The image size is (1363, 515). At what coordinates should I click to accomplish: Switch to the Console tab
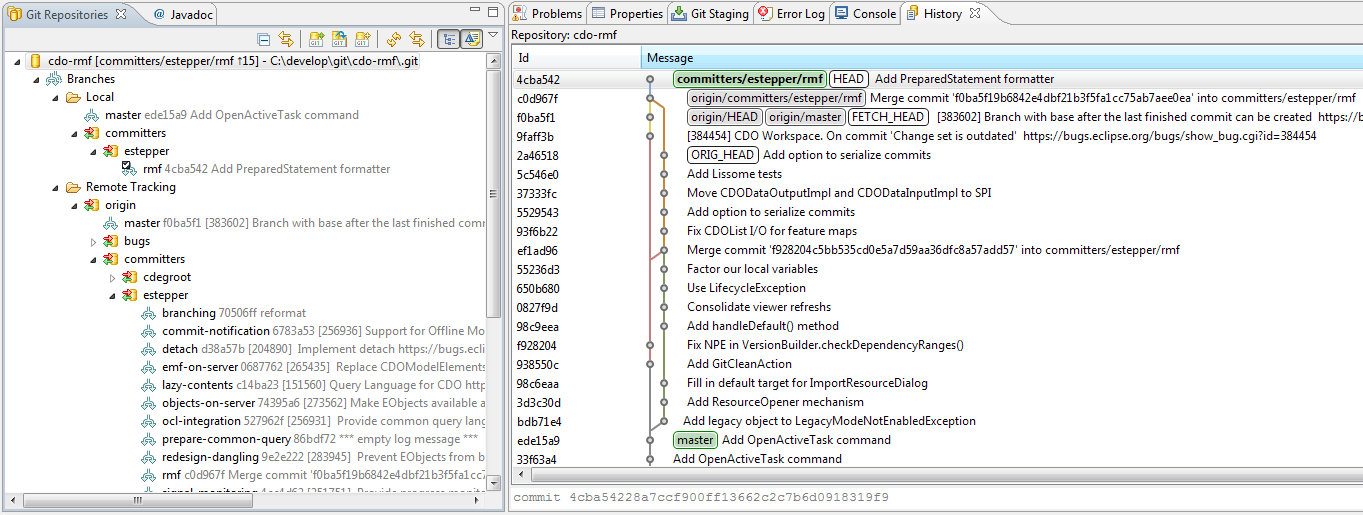866,14
